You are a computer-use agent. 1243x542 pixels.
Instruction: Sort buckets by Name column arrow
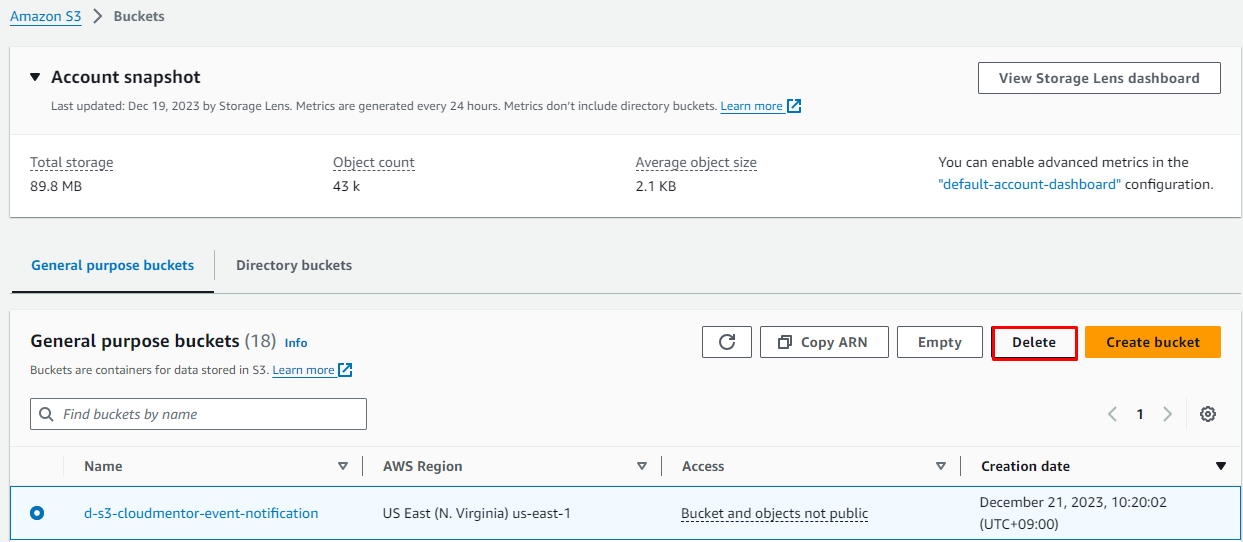pos(343,466)
